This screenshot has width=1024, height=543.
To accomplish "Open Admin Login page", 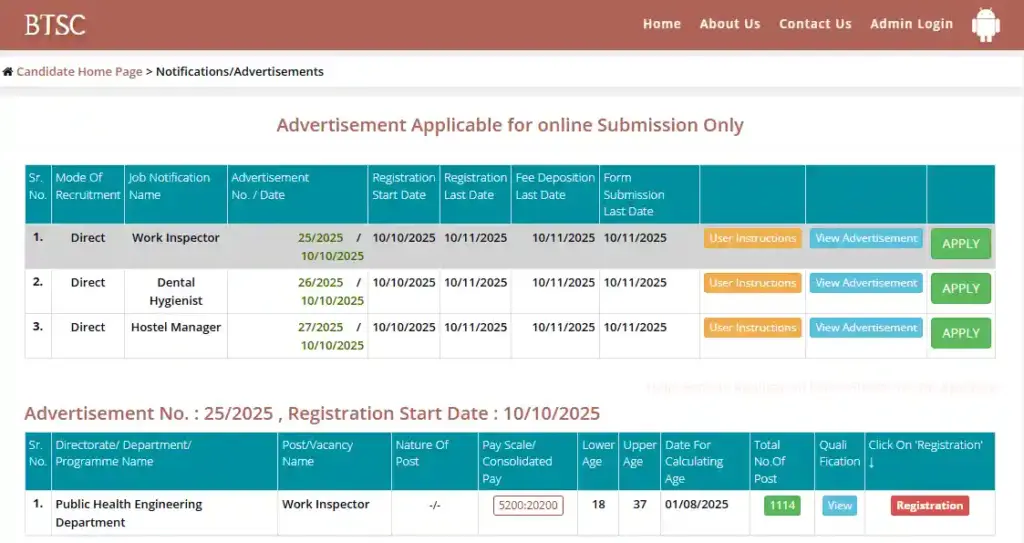I will pyautogui.click(x=911, y=24).
